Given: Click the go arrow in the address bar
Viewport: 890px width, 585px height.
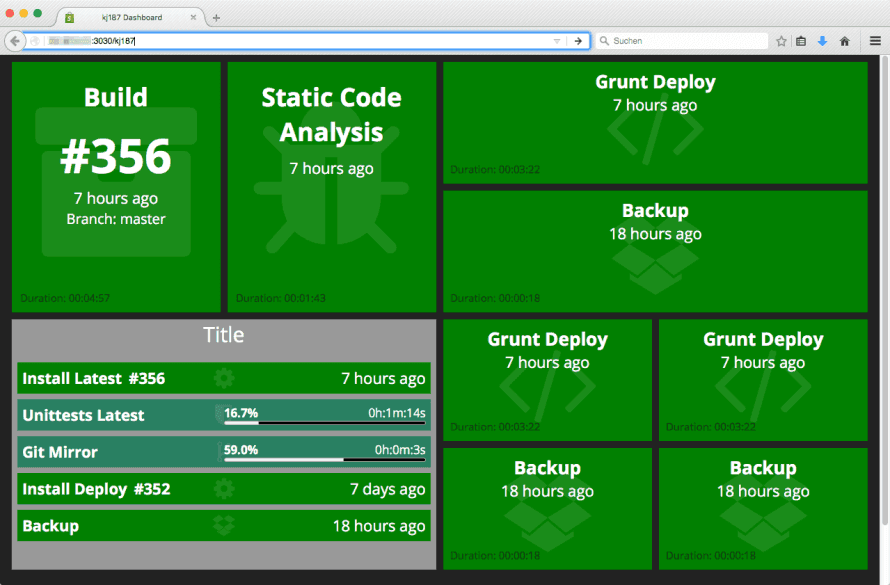Looking at the screenshot, I should pos(578,41).
